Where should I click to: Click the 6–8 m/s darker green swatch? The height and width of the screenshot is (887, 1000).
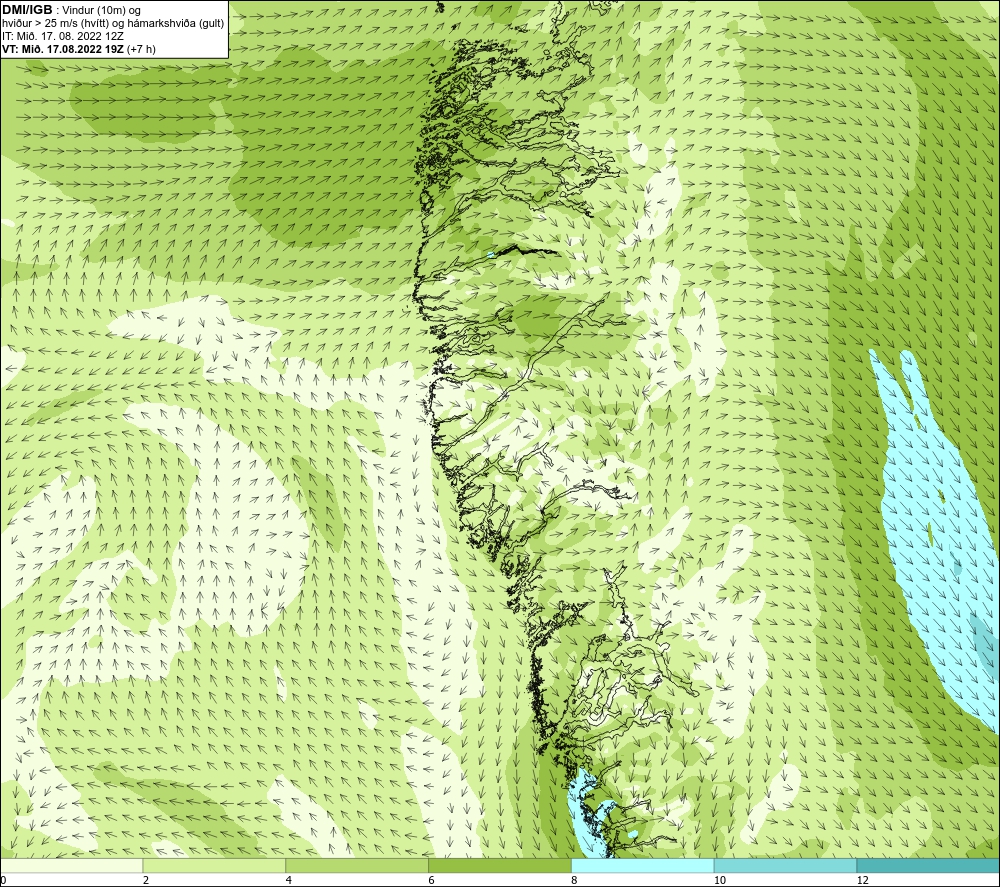coord(500,865)
